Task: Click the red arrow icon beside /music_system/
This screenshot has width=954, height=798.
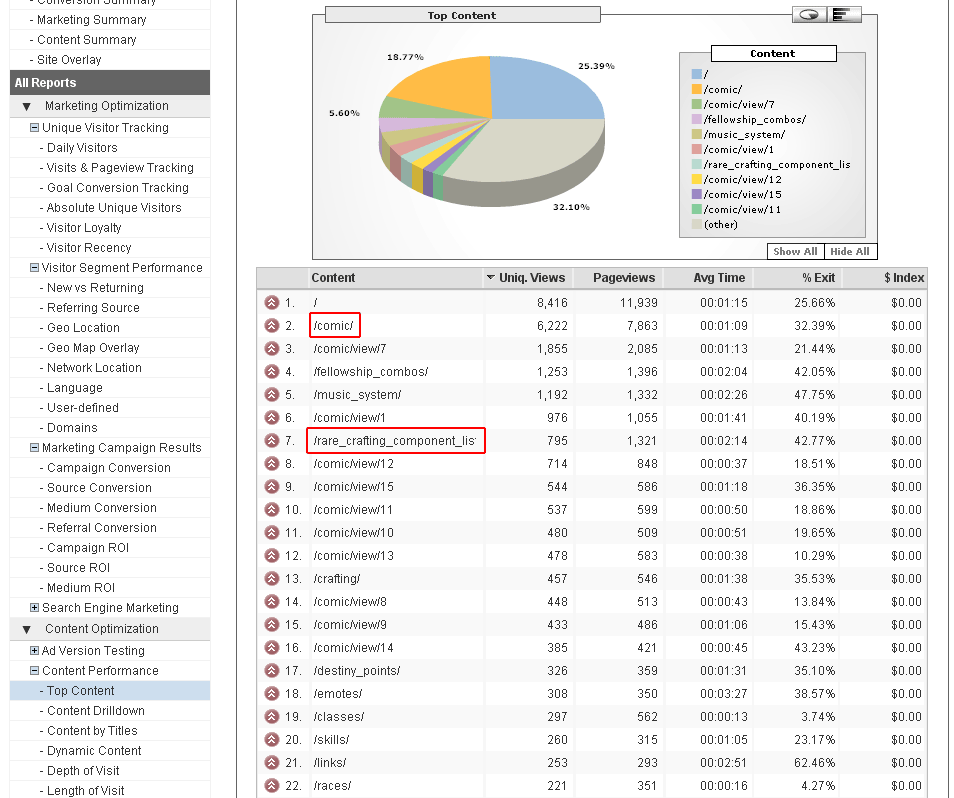Action: coord(271,394)
